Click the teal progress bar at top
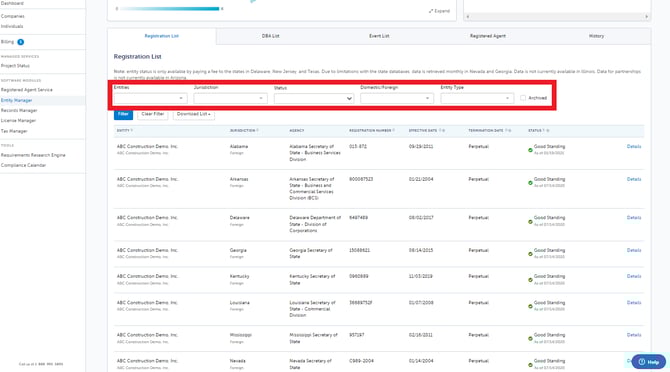 169,9
